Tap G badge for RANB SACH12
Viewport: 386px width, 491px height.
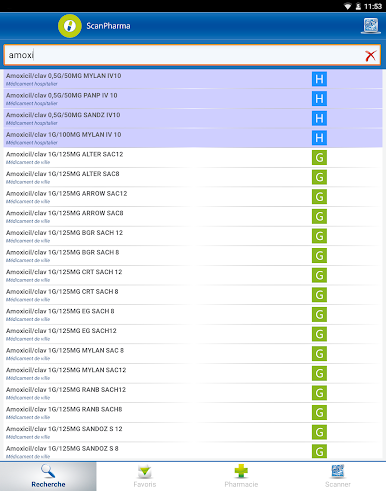(319, 393)
